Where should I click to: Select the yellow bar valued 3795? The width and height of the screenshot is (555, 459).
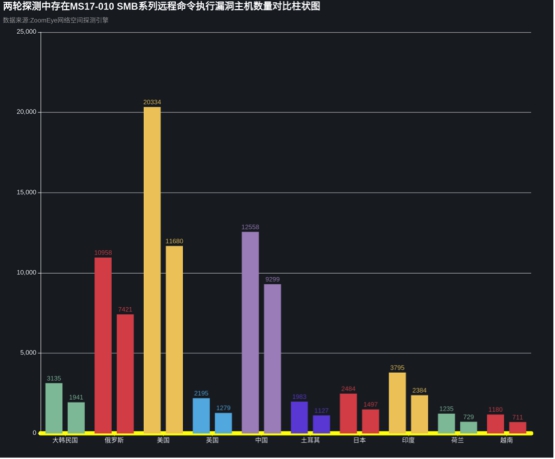(x=397, y=403)
